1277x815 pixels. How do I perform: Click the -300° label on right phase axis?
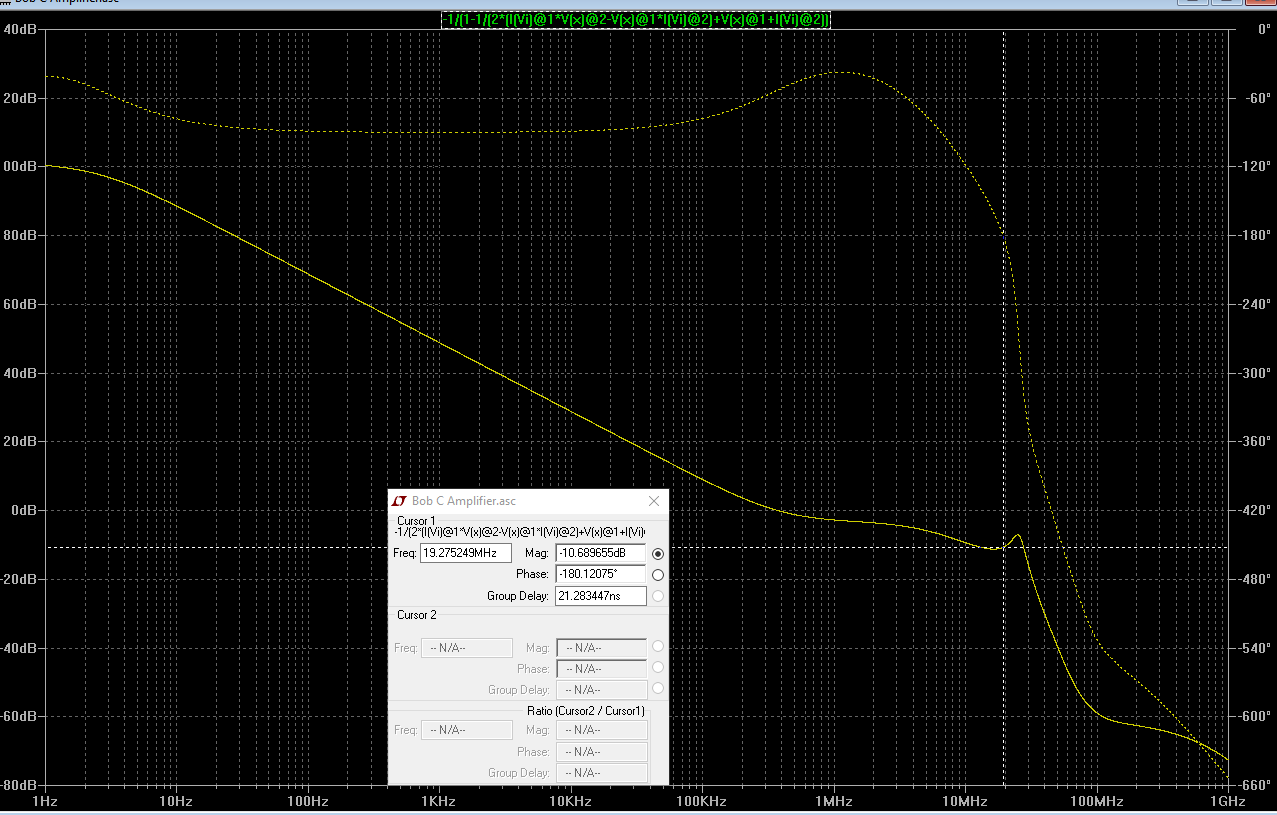click(x=1255, y=373)
